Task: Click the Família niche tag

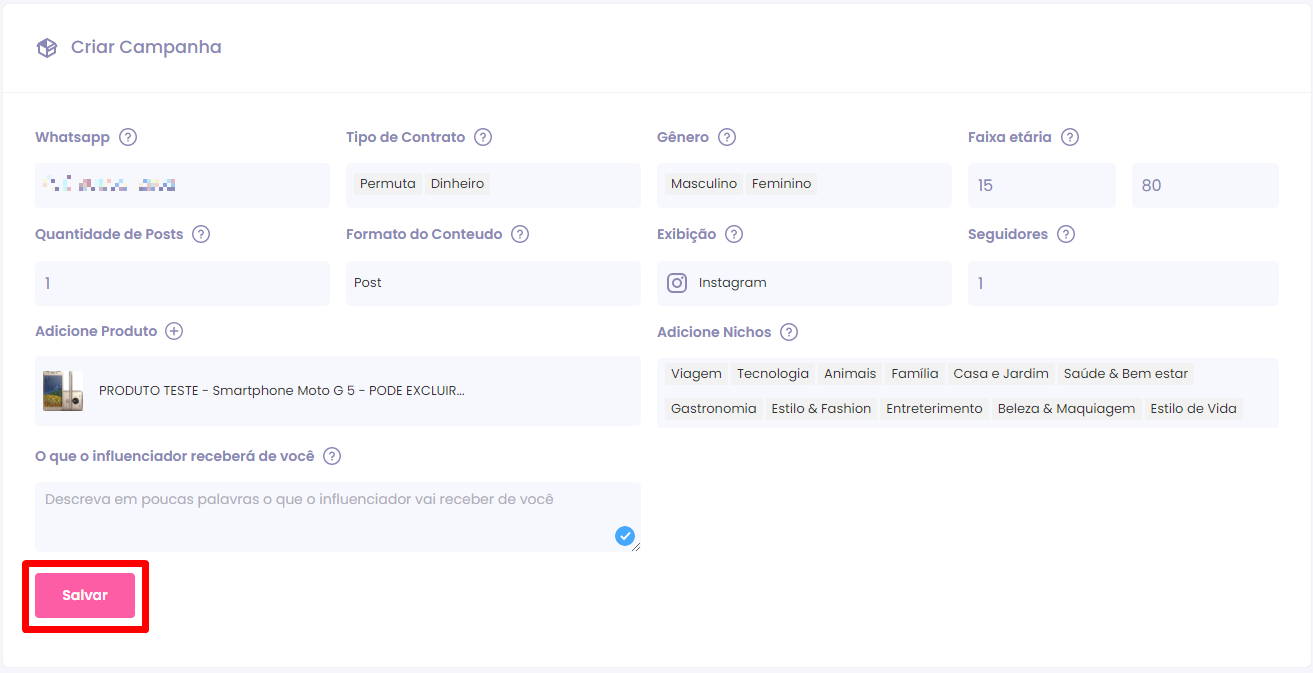Action: pos(915,374)
